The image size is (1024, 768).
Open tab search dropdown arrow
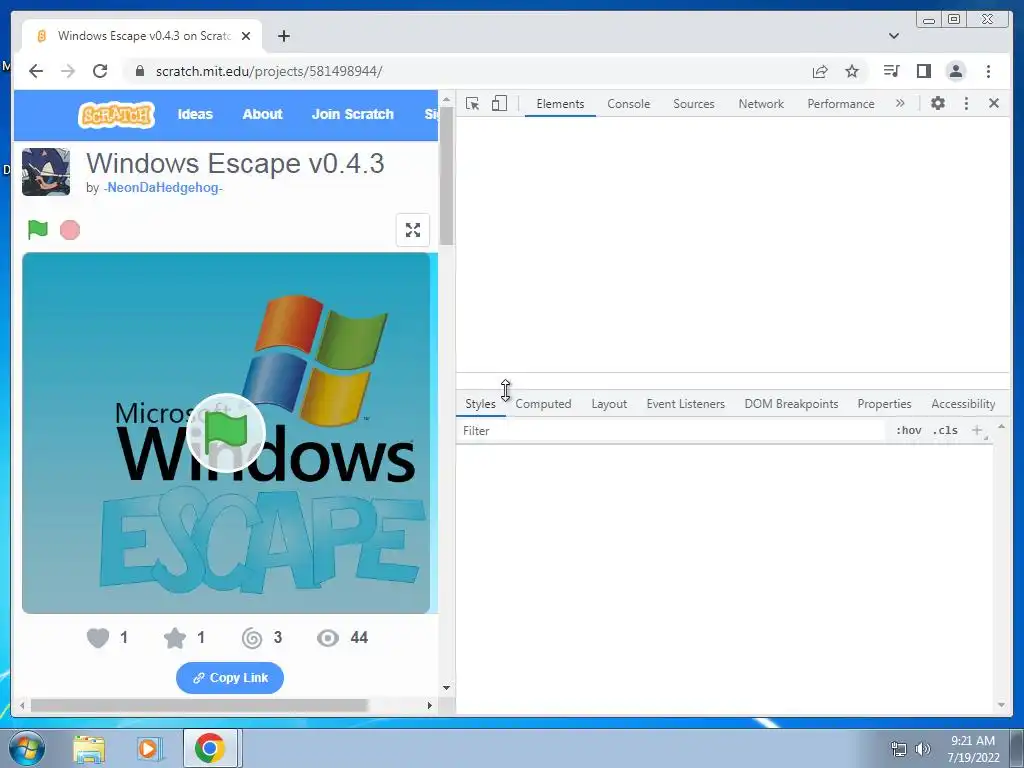coord(894,36)
